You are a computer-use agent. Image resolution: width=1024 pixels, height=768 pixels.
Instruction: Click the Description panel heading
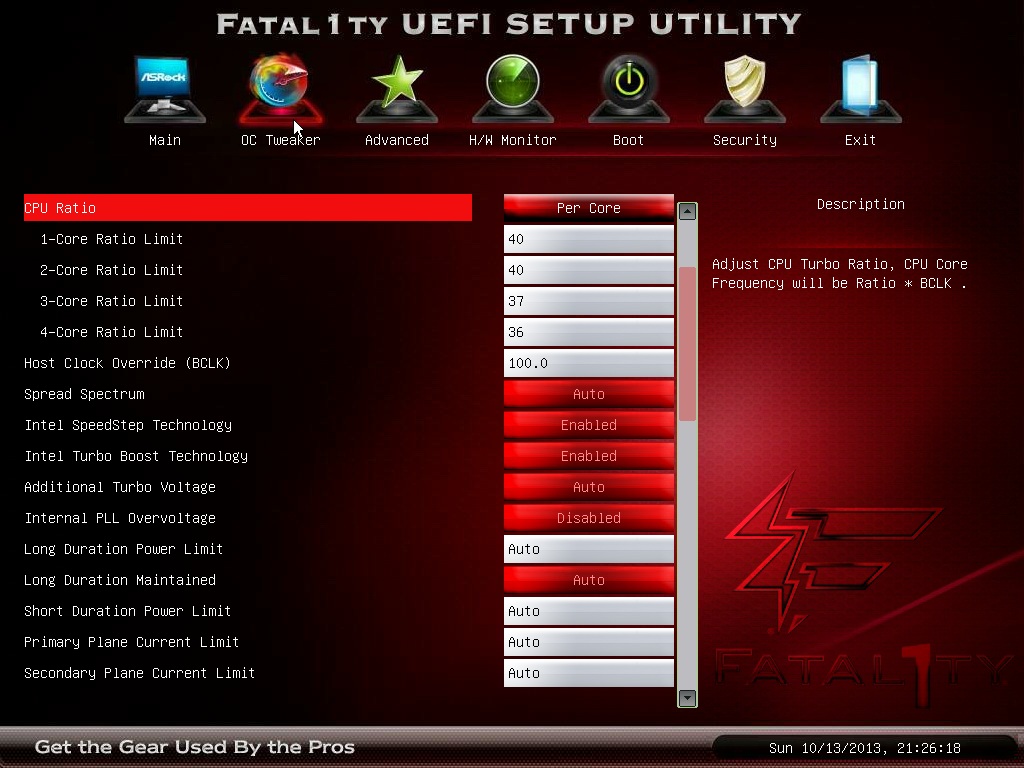(x=861, y=204)
